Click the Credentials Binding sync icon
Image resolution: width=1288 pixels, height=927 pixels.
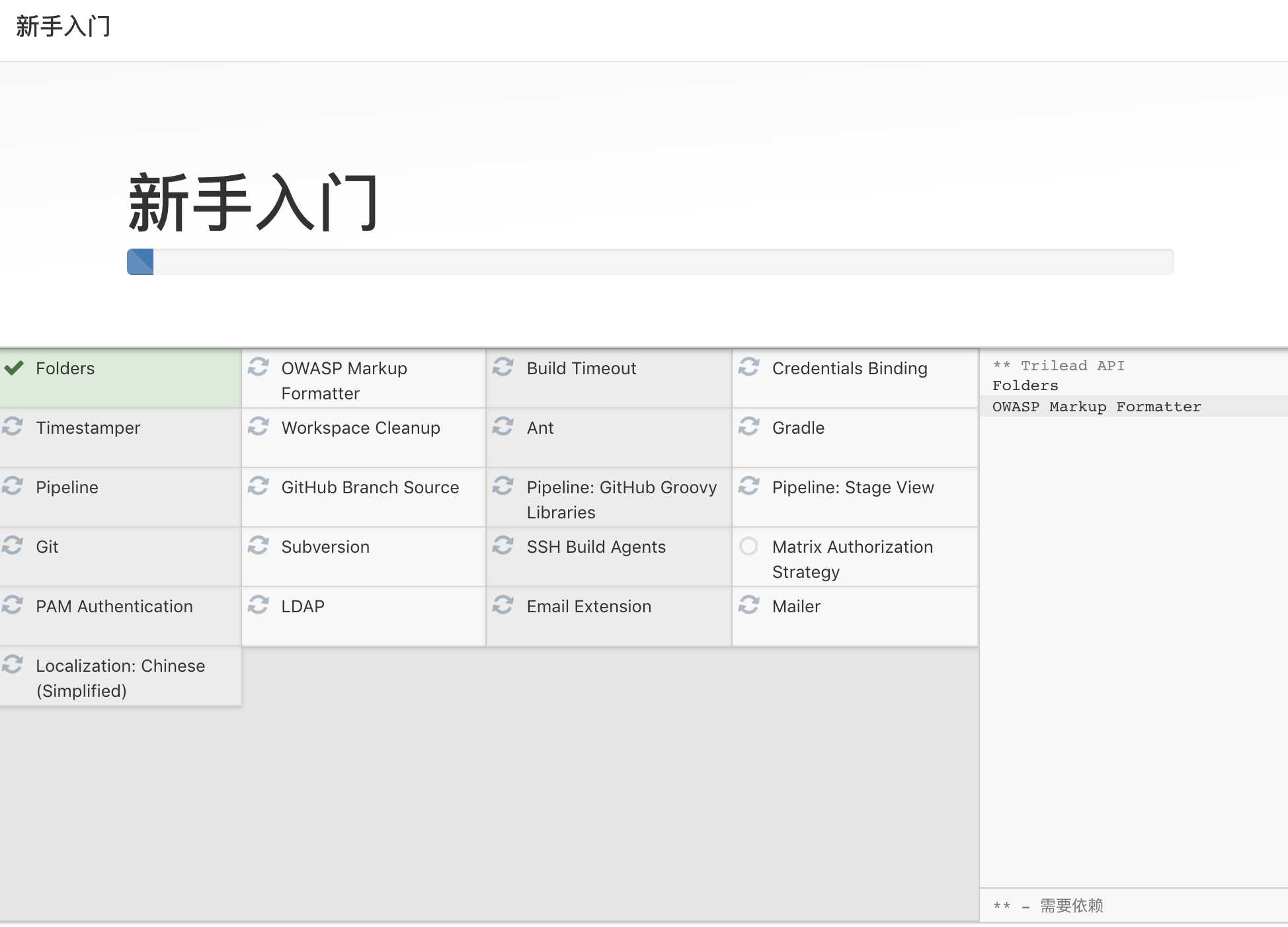[x=750, y=368]
